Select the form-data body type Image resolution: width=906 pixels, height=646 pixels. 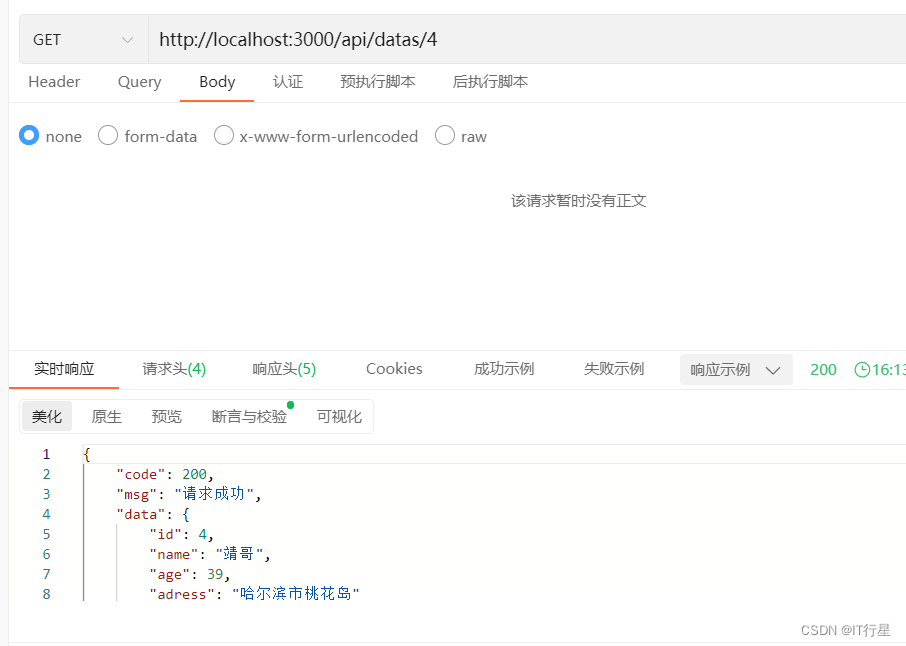pyautogui.click(x=108, y=136)
